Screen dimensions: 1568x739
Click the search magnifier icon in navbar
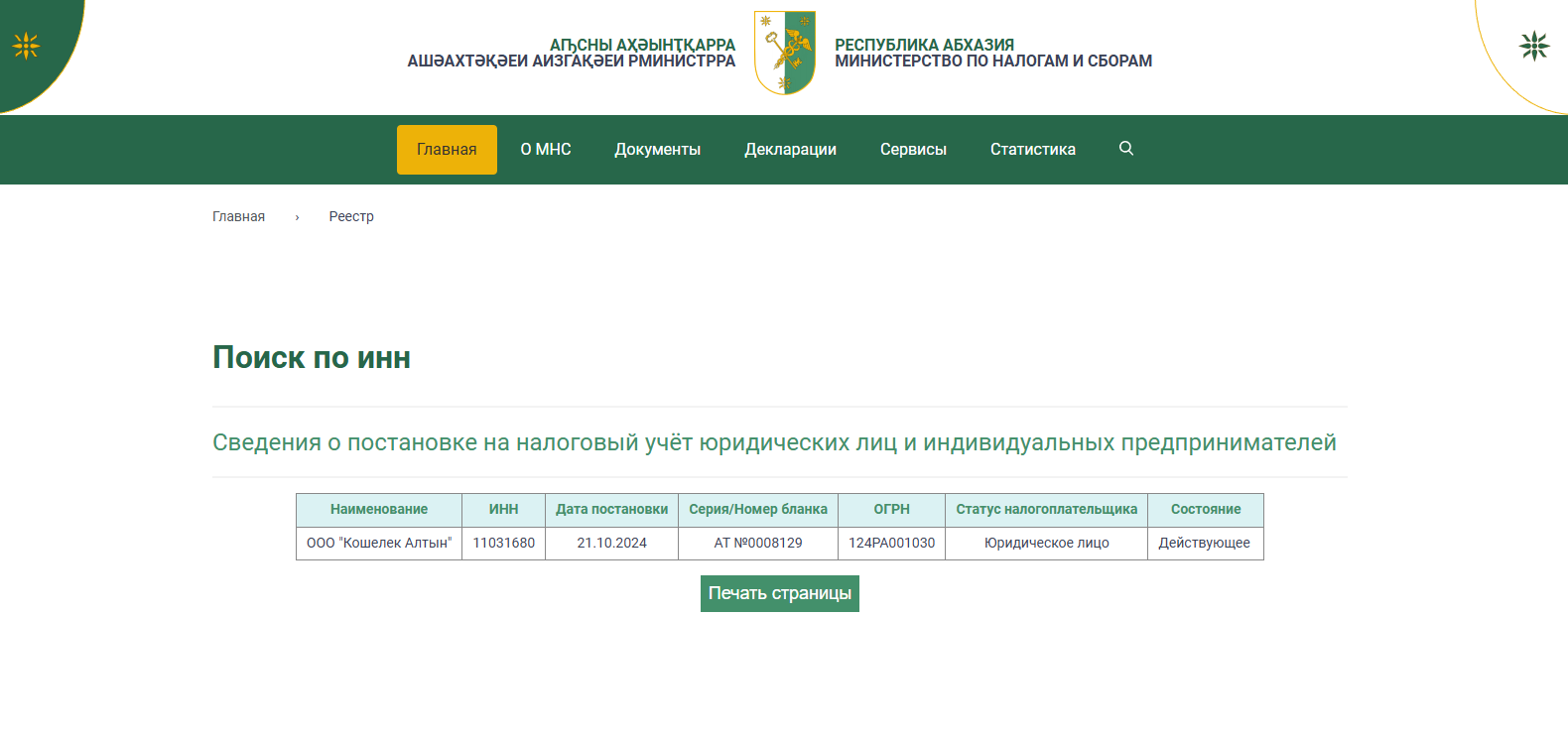1125,149
